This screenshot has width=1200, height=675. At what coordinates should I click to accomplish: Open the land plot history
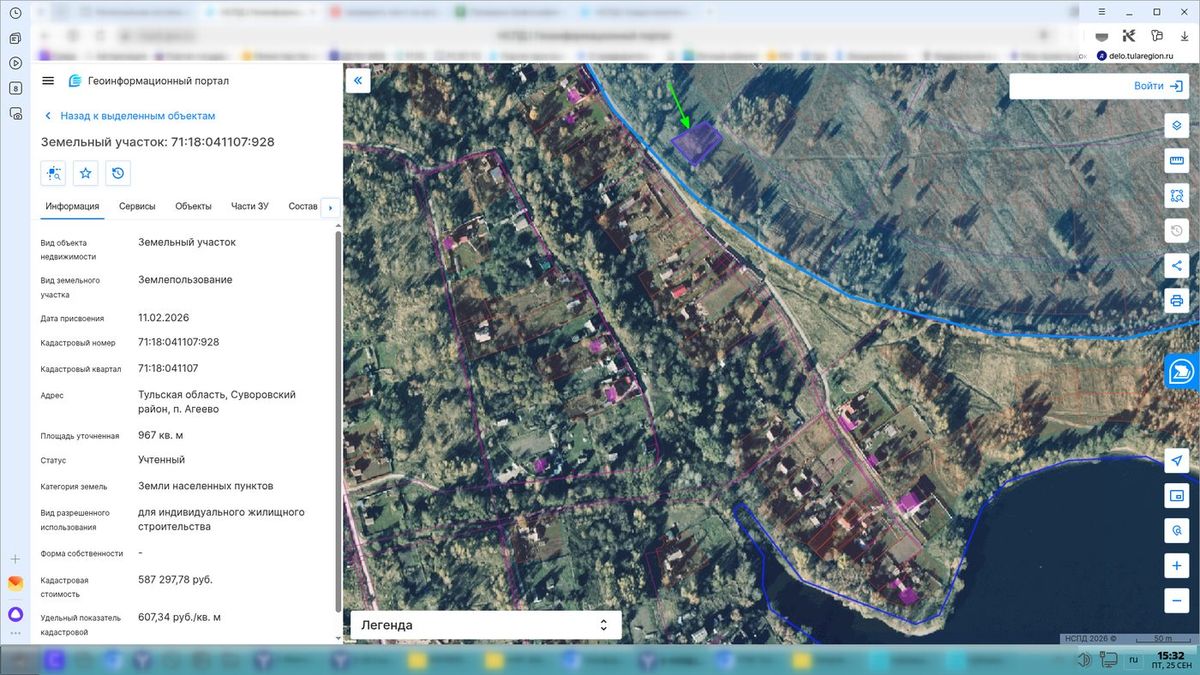tap(118, 173)
